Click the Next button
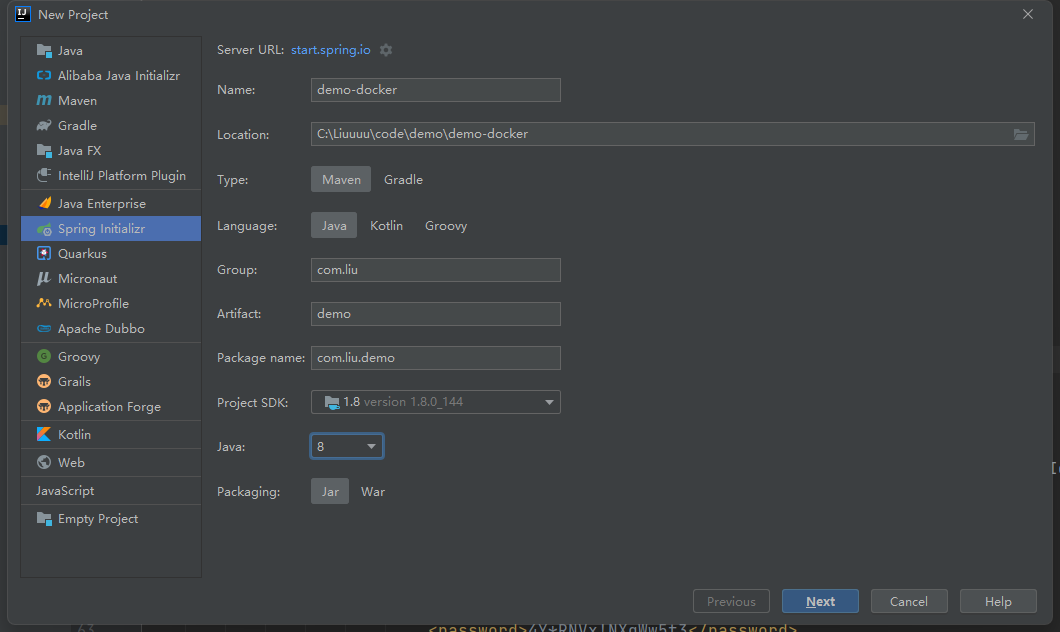Screen dimensions: 1060x632 (820, 601)
